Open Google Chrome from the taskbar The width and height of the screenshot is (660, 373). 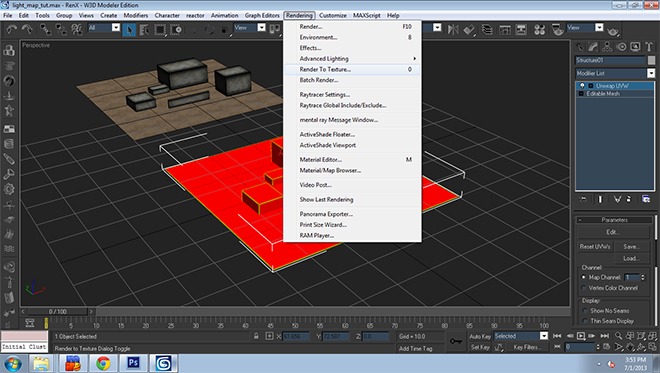103,363
